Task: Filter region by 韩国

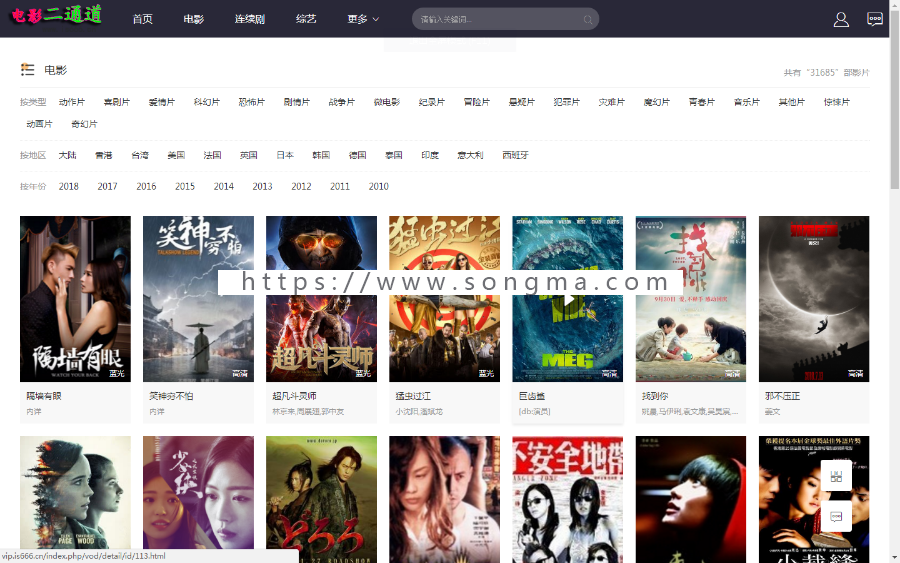Action: [321, 156]
